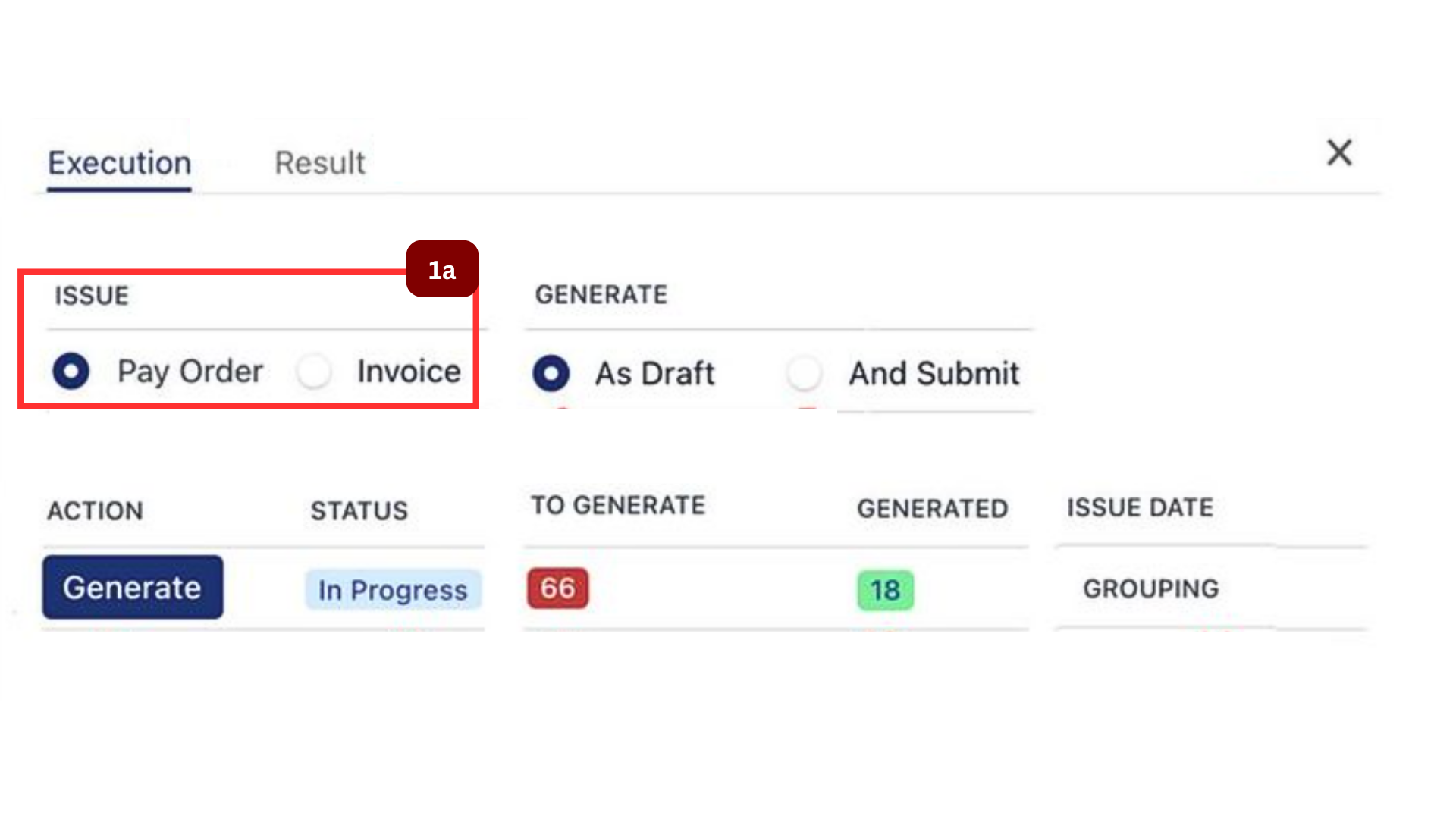1456x819 pixels.
Task: Select the Pay Order radio button
Action: point(71,372)
